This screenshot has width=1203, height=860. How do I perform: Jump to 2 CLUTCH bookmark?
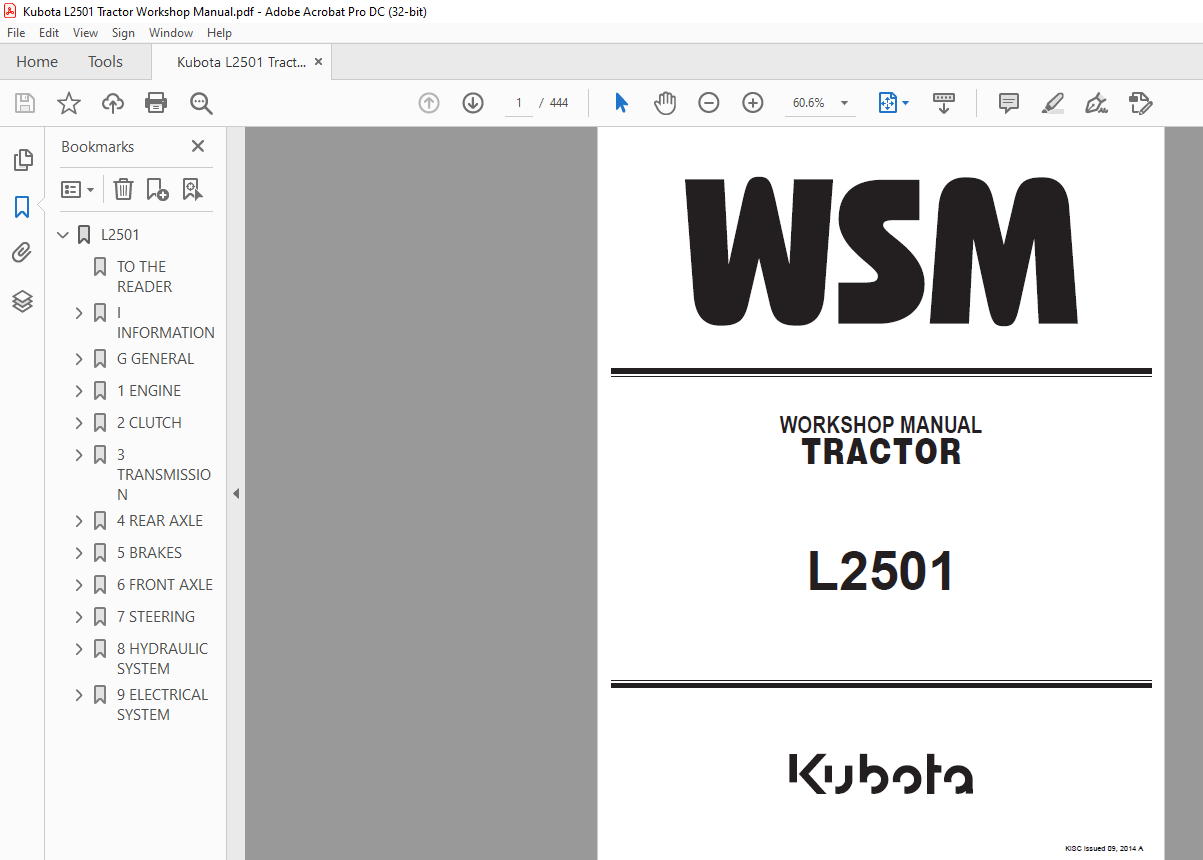click(x=149, y=423)
